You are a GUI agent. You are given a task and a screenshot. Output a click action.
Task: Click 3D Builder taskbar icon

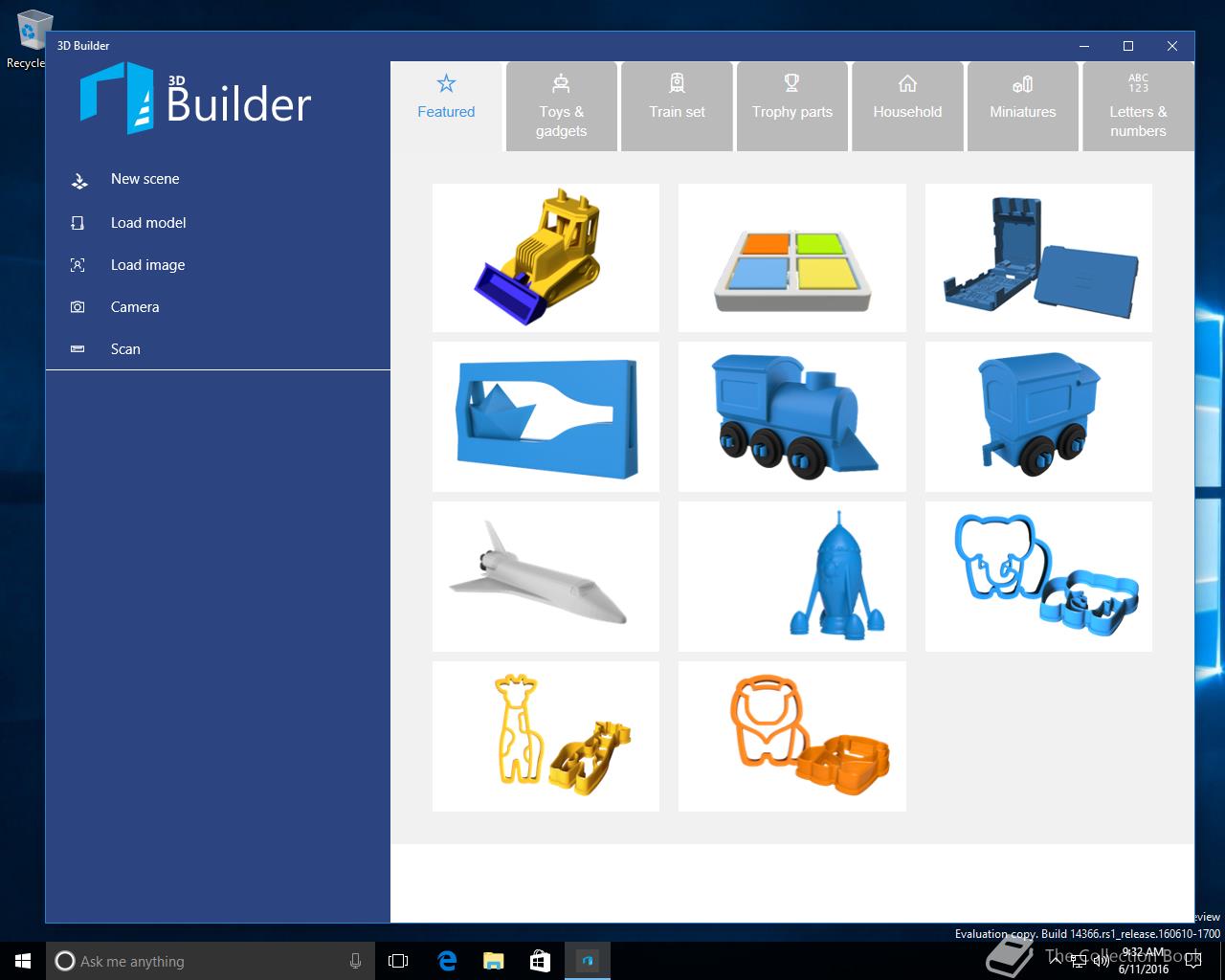pyautogui.click(x=588, y=961)
